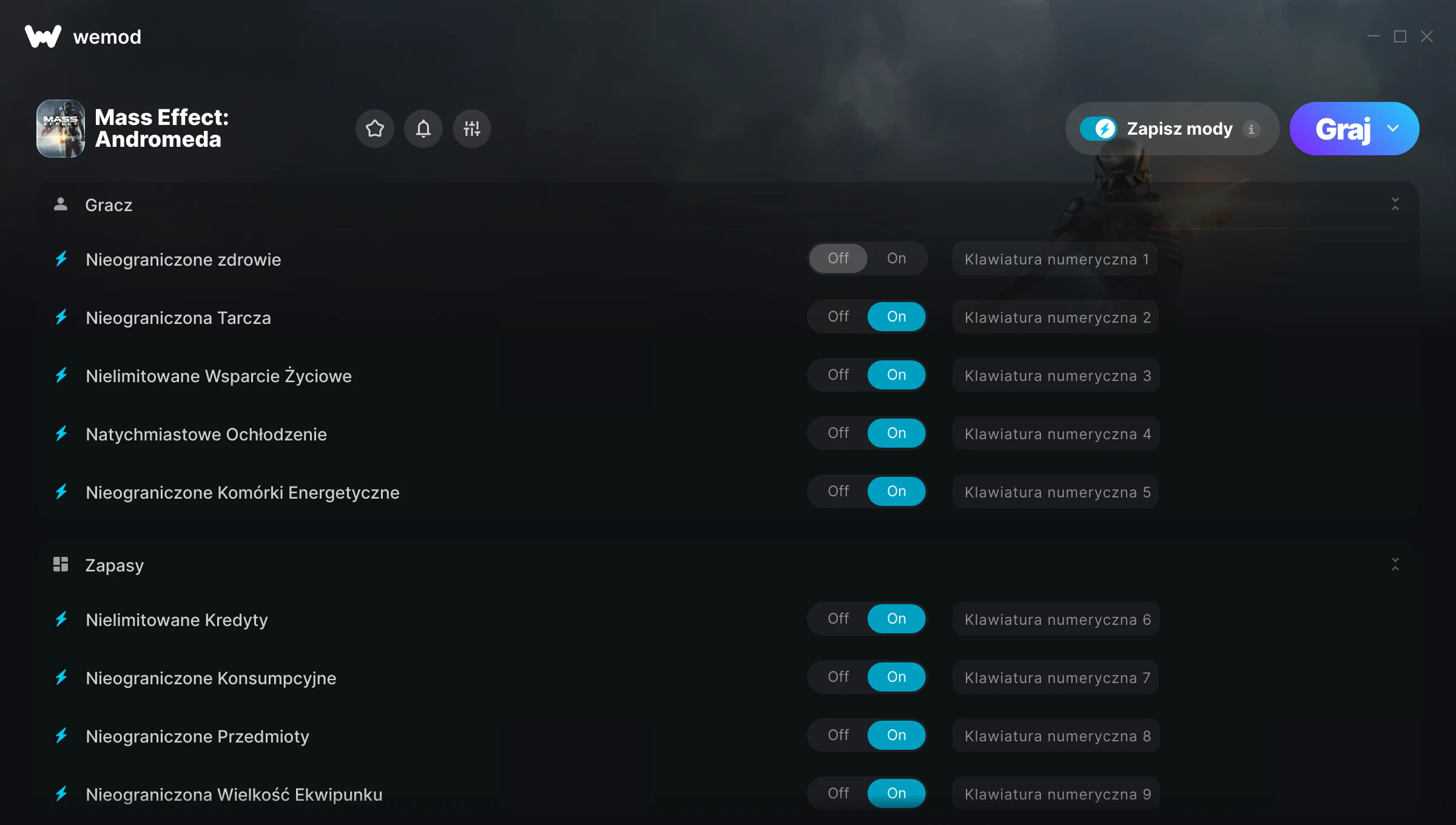Click the Zapasy grid icon
The height and width of the screenshot is (825, 1456).
[x=61, y=565]
